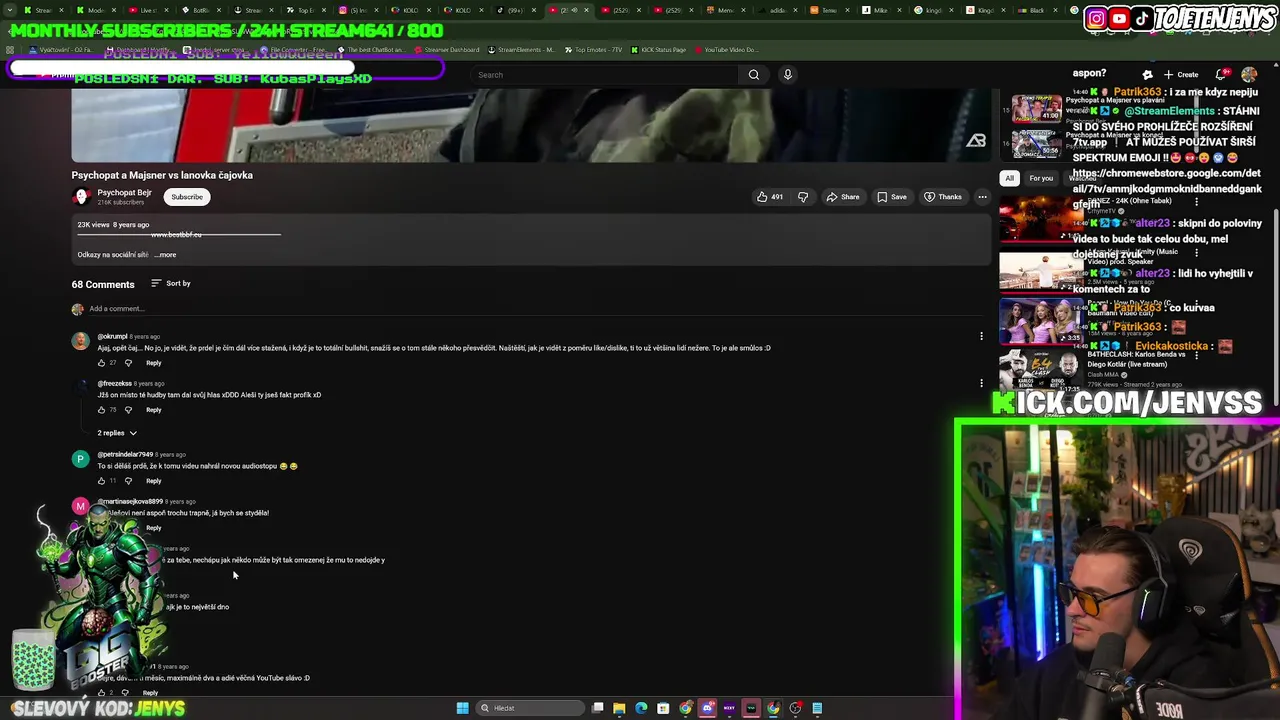Expand video description with ...more

coord(166,255)
